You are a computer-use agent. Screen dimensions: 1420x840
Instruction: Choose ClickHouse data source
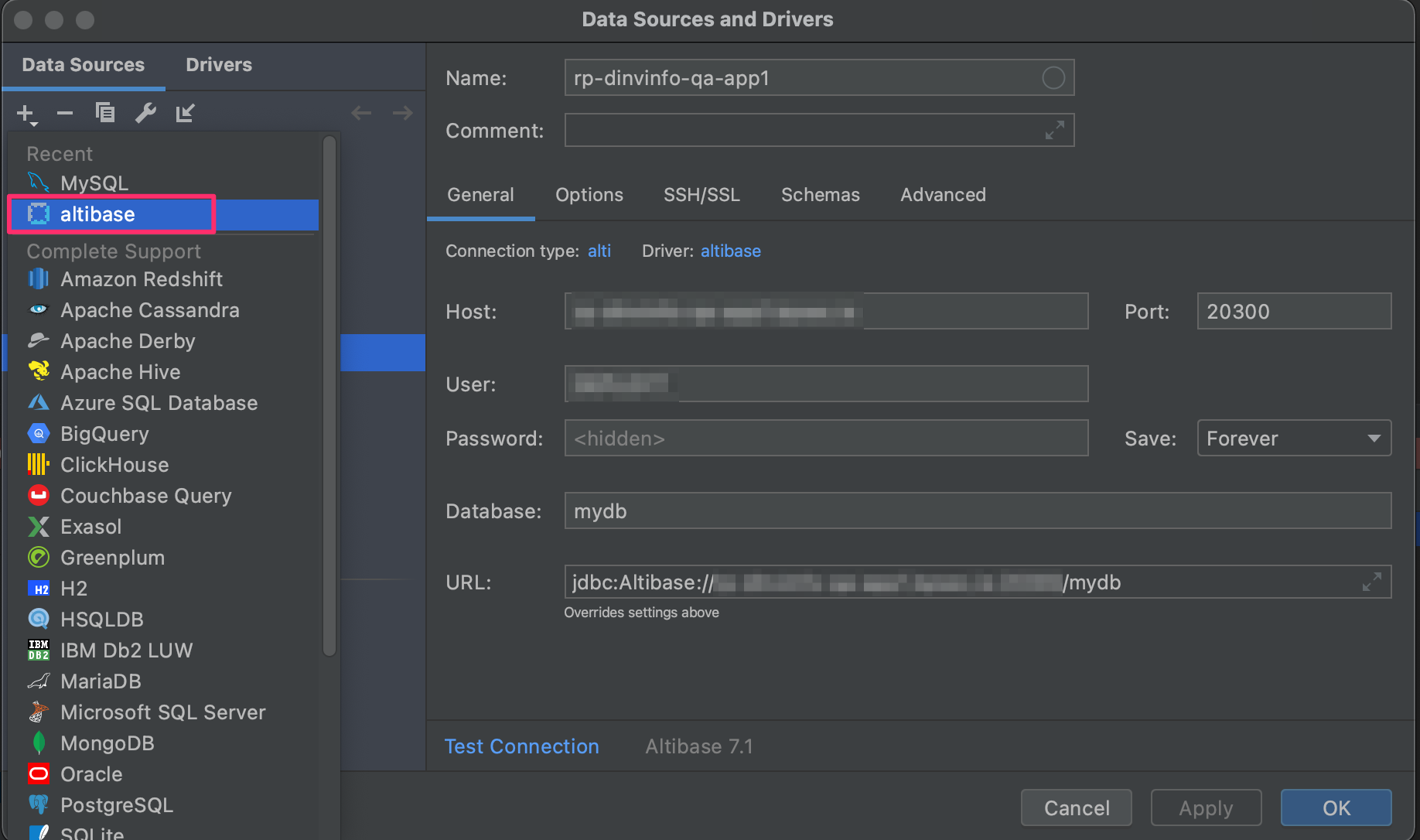point(164,465)
